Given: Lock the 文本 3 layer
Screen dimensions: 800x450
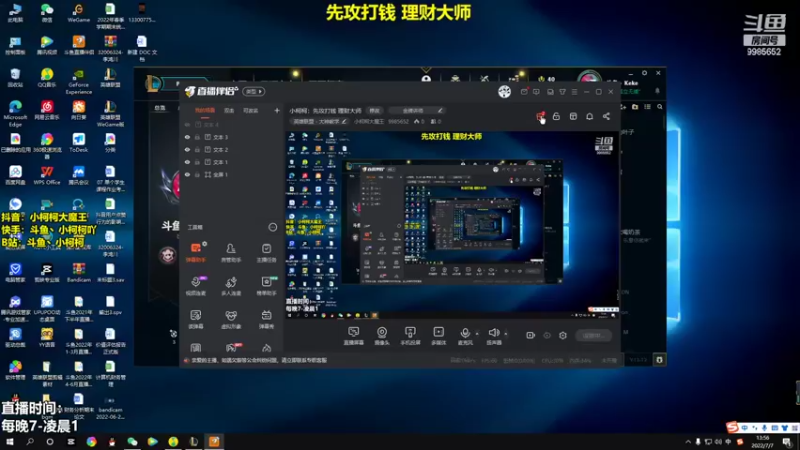Looking at the screenshot, I should (197, 137).
